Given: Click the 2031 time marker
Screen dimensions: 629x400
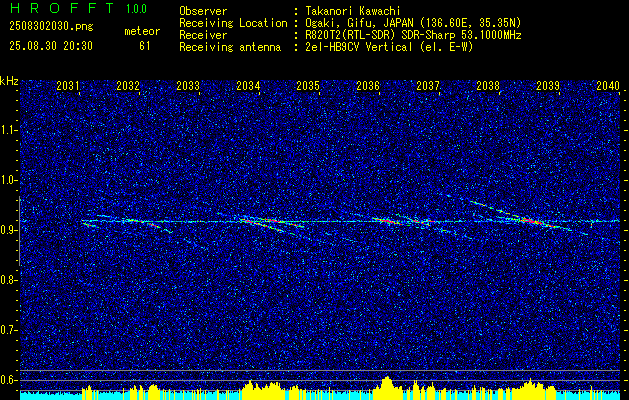Looking at the screenshot, I should point(68,85).
